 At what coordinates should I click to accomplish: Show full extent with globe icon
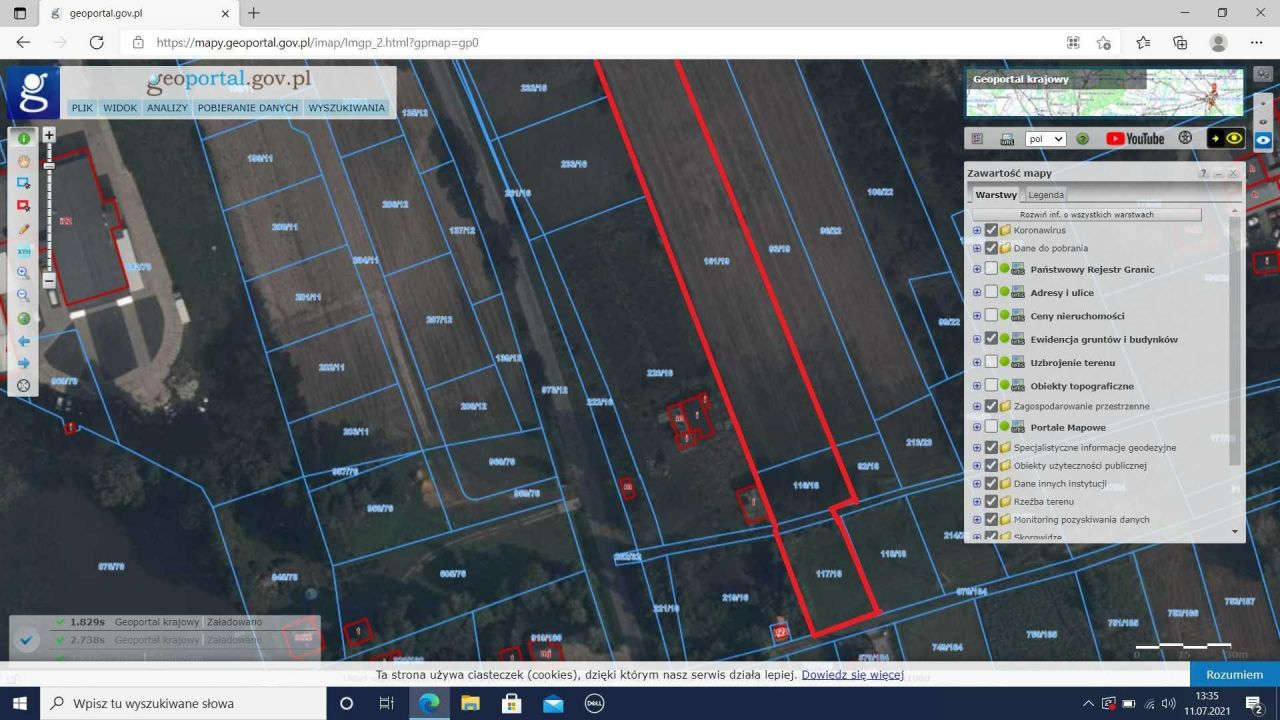click(x=23, y=319)
